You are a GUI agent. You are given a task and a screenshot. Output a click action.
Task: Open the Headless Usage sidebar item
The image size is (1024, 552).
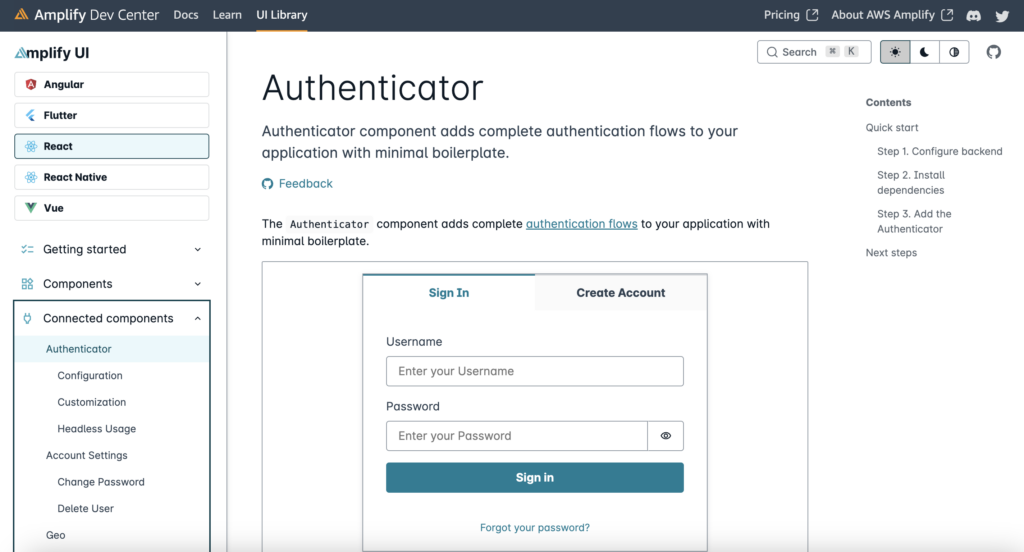[x=97, y=429]
